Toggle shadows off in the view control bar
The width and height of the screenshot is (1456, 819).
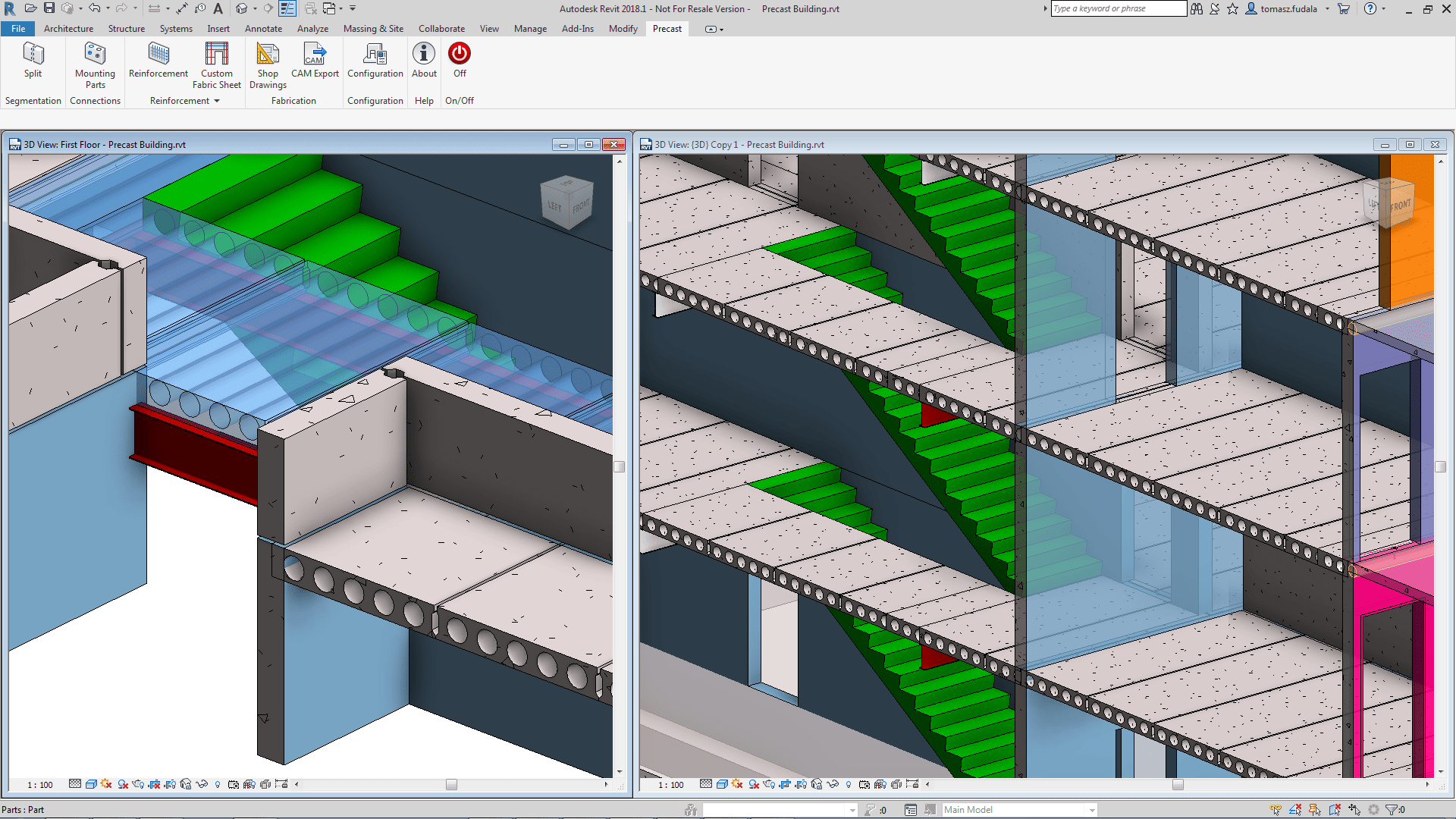106,784
